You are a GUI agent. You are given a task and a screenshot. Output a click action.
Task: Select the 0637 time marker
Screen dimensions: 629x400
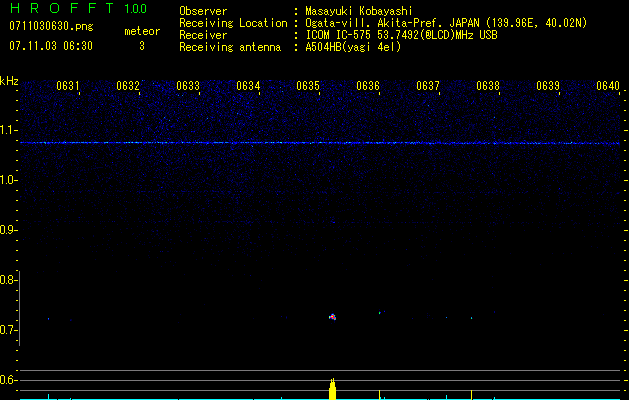point(428,86)
